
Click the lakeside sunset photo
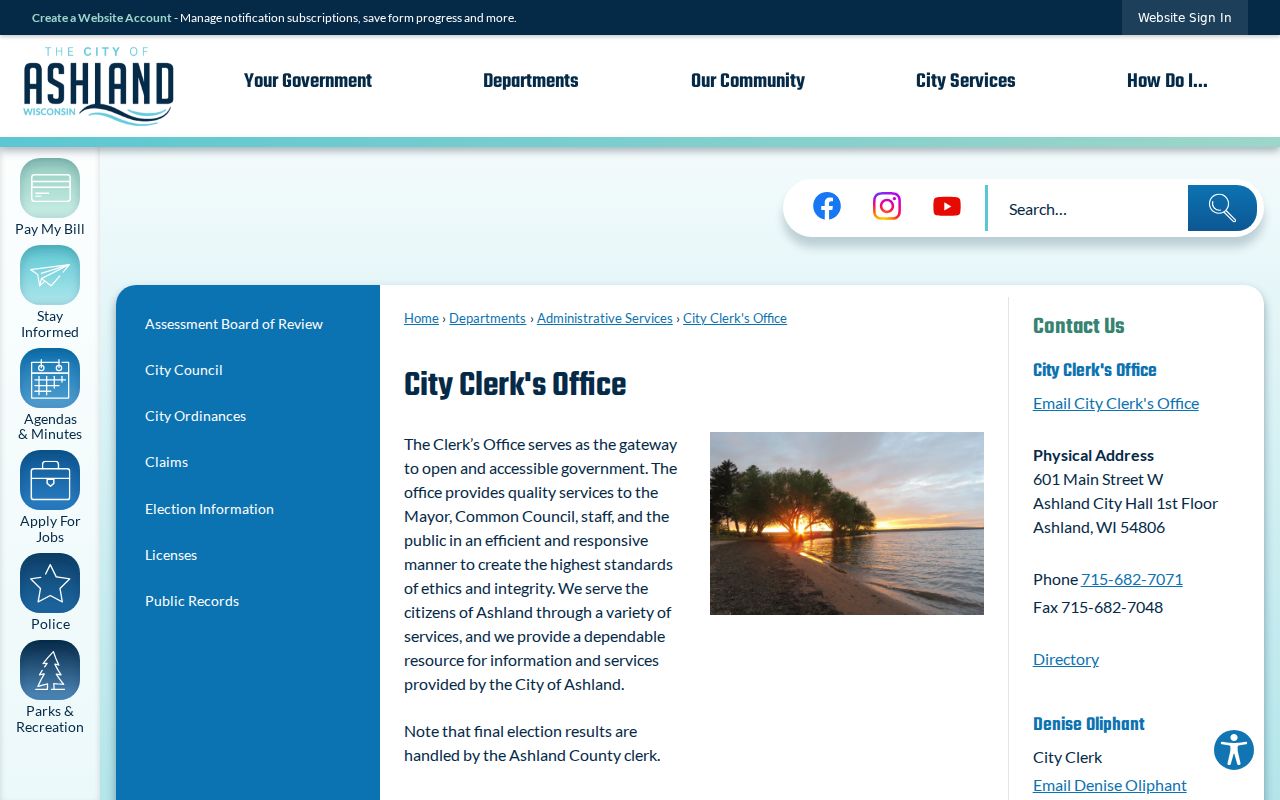pos(847,523)
